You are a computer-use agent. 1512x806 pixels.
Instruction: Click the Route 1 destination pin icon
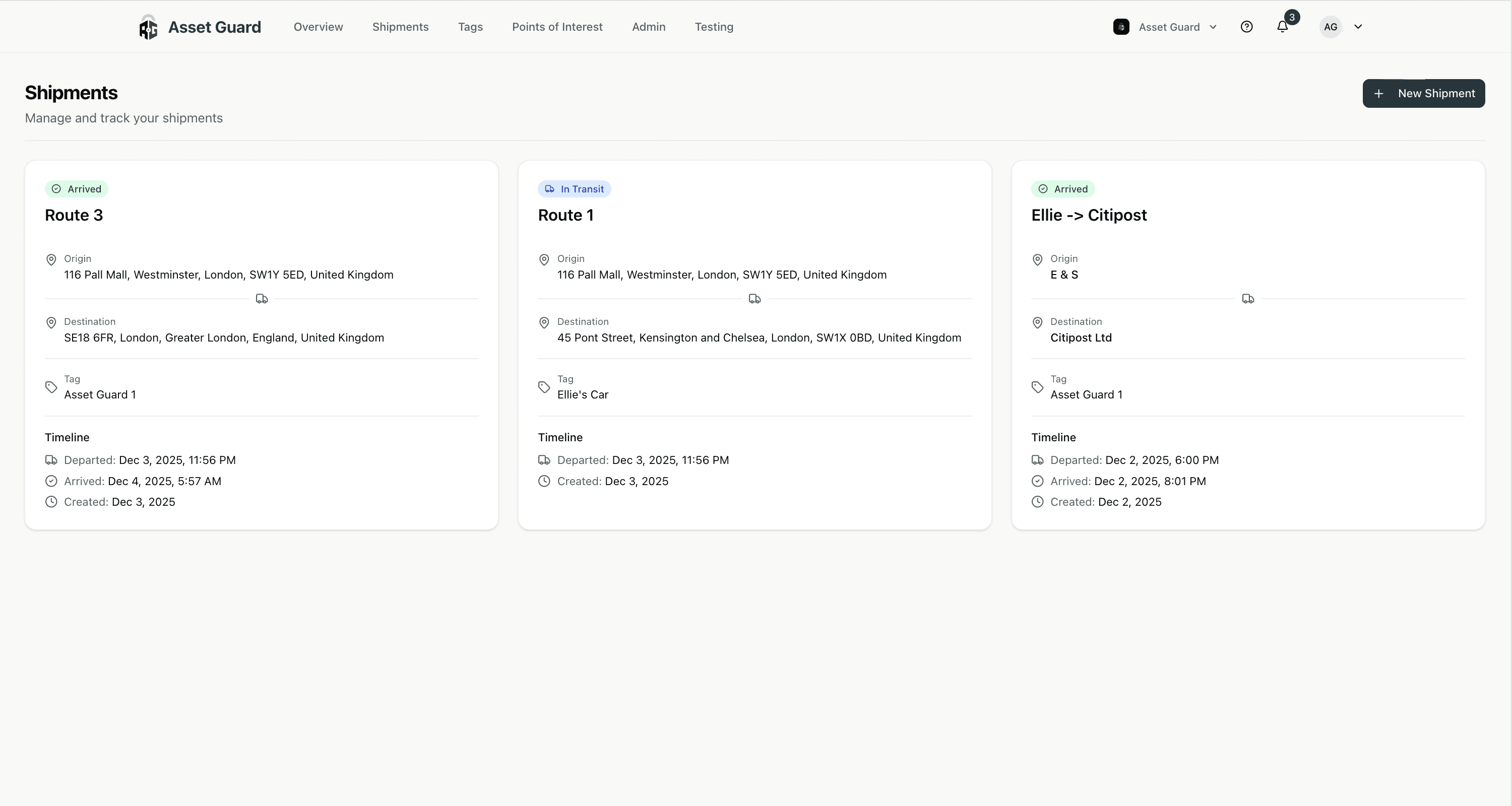tap(544, 322)
